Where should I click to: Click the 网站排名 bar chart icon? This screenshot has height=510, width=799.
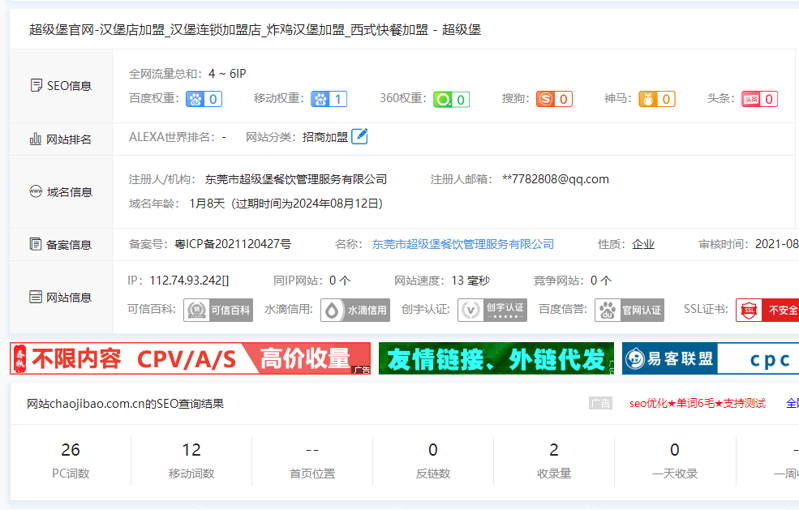pos(35,139)
